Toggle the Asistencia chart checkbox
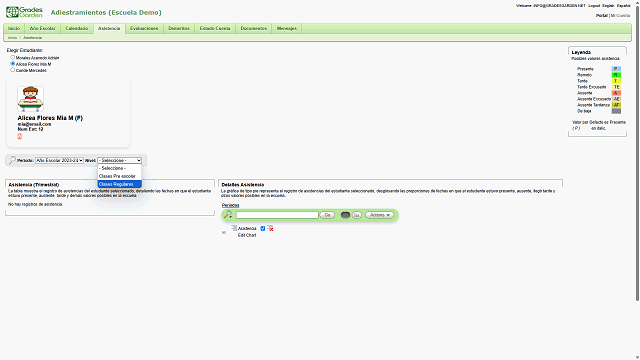This screenshot has width=640, height=360. pos(263,229)
